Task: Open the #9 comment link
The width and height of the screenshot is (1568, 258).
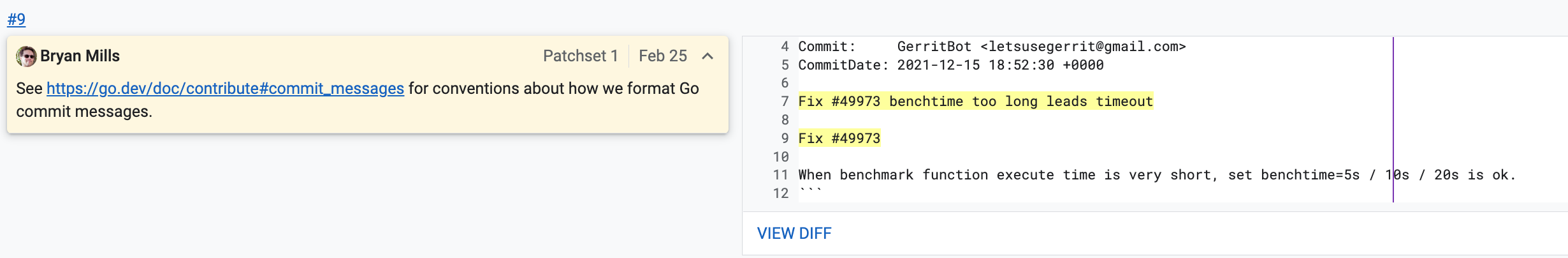Action: coord(17,19)
